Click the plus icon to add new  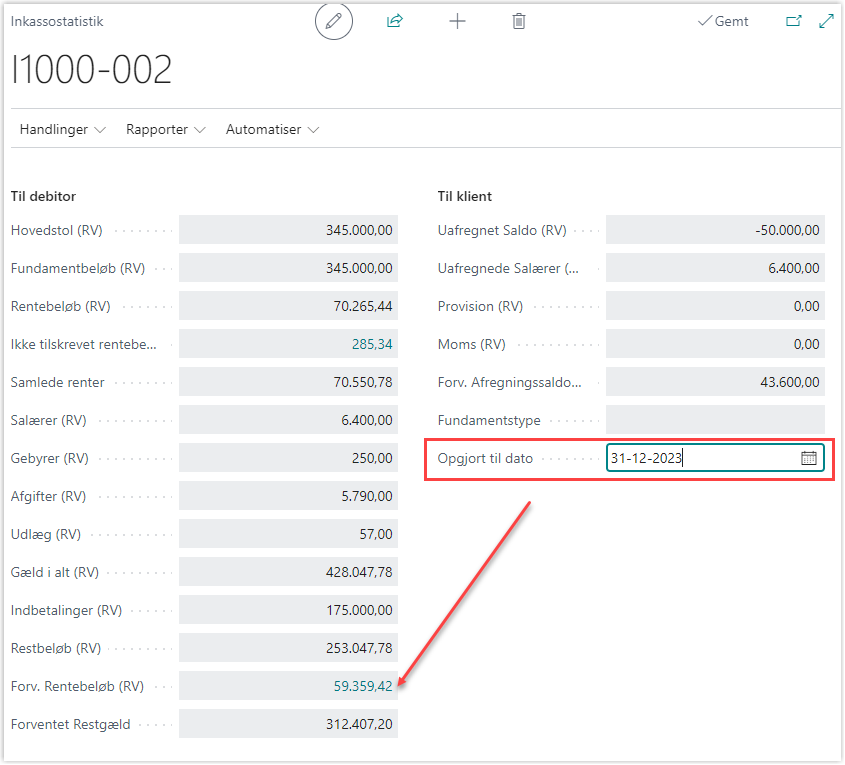[x=457, y=21]
